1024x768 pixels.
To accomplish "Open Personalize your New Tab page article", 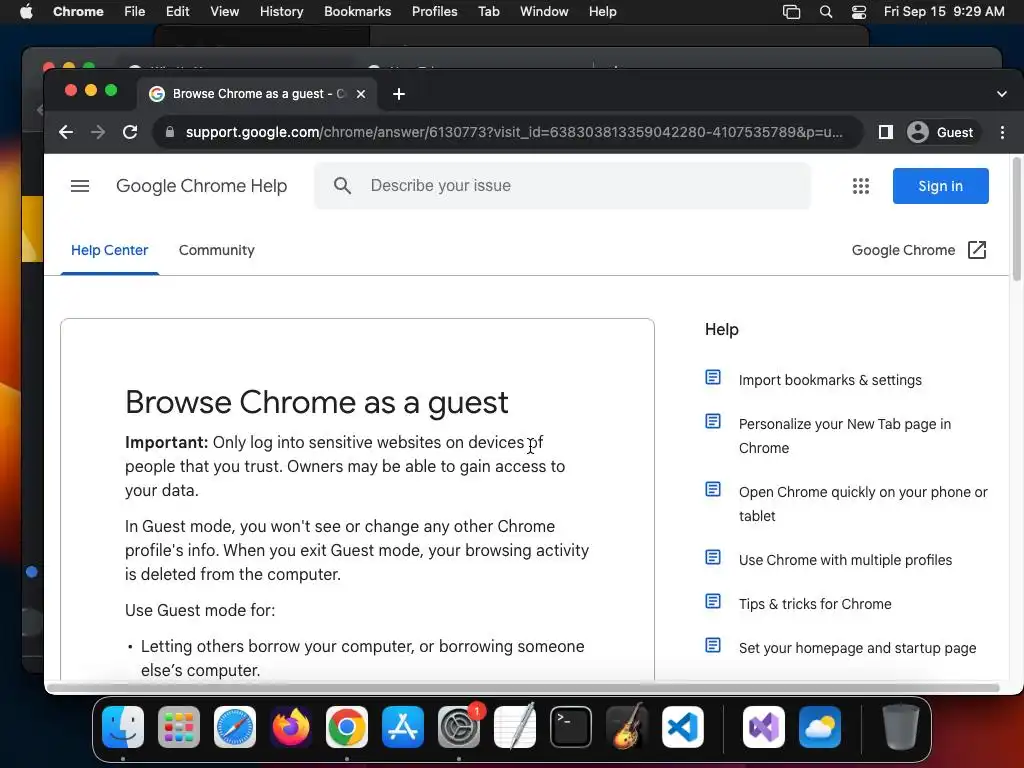I will click(845, 436).
